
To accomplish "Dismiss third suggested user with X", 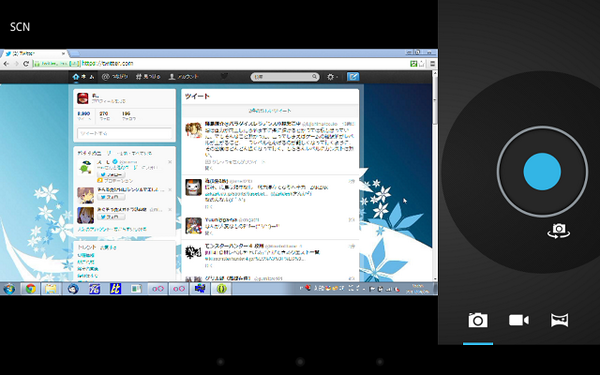I will click(x=170, y=210).
